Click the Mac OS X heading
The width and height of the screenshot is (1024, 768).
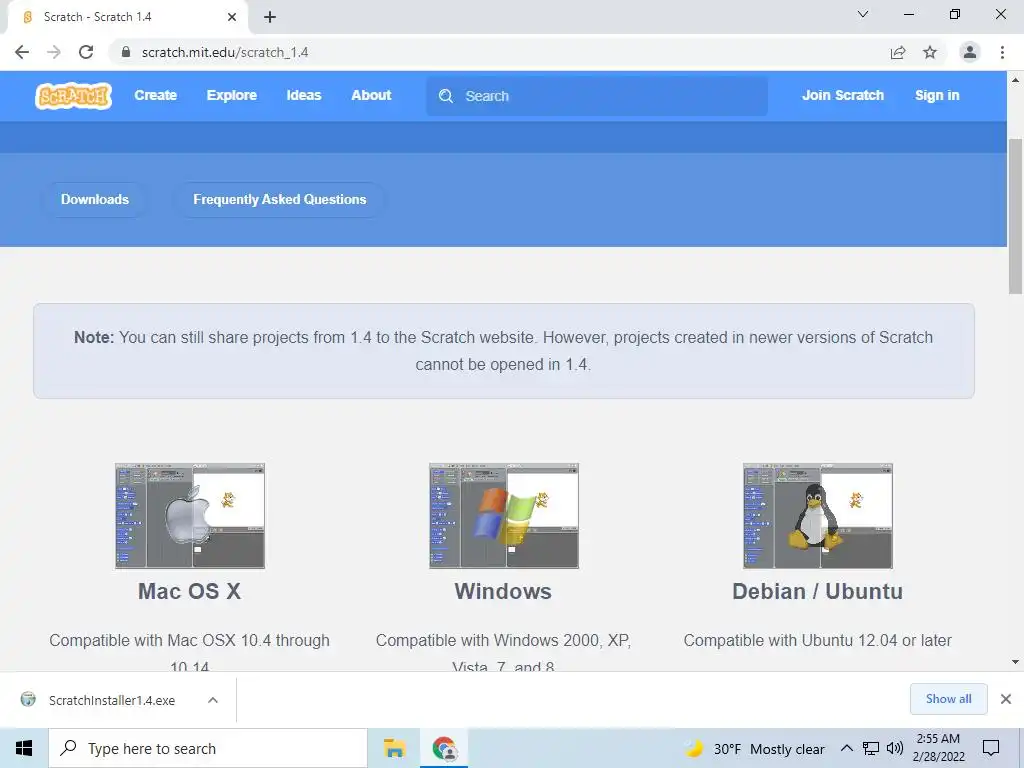click(x=189, y=591)
